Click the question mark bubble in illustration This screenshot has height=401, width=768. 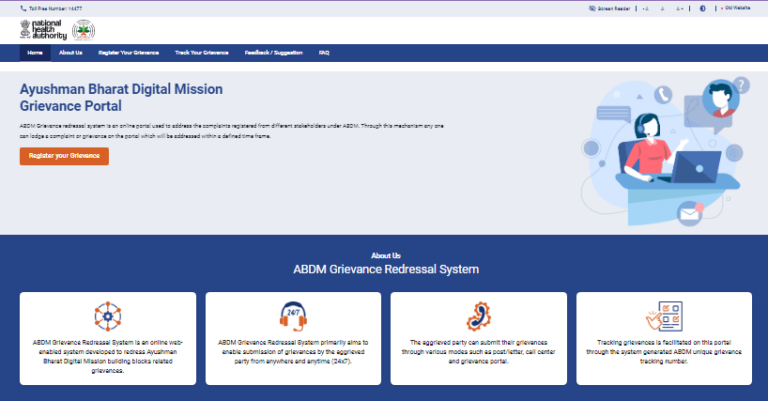coord(742,85)
